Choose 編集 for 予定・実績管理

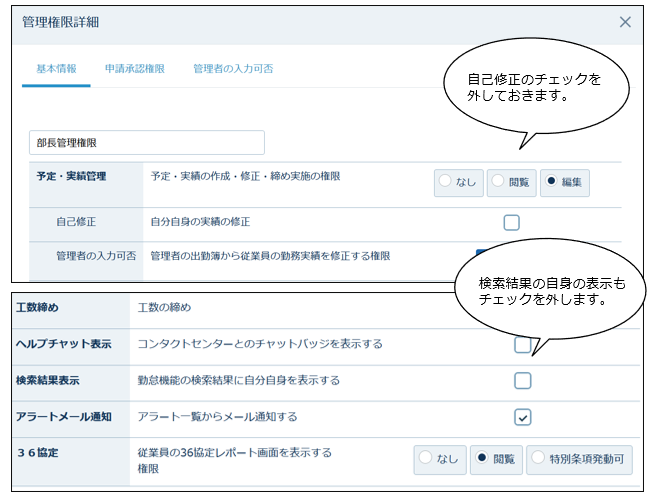[x=565, y=182]
